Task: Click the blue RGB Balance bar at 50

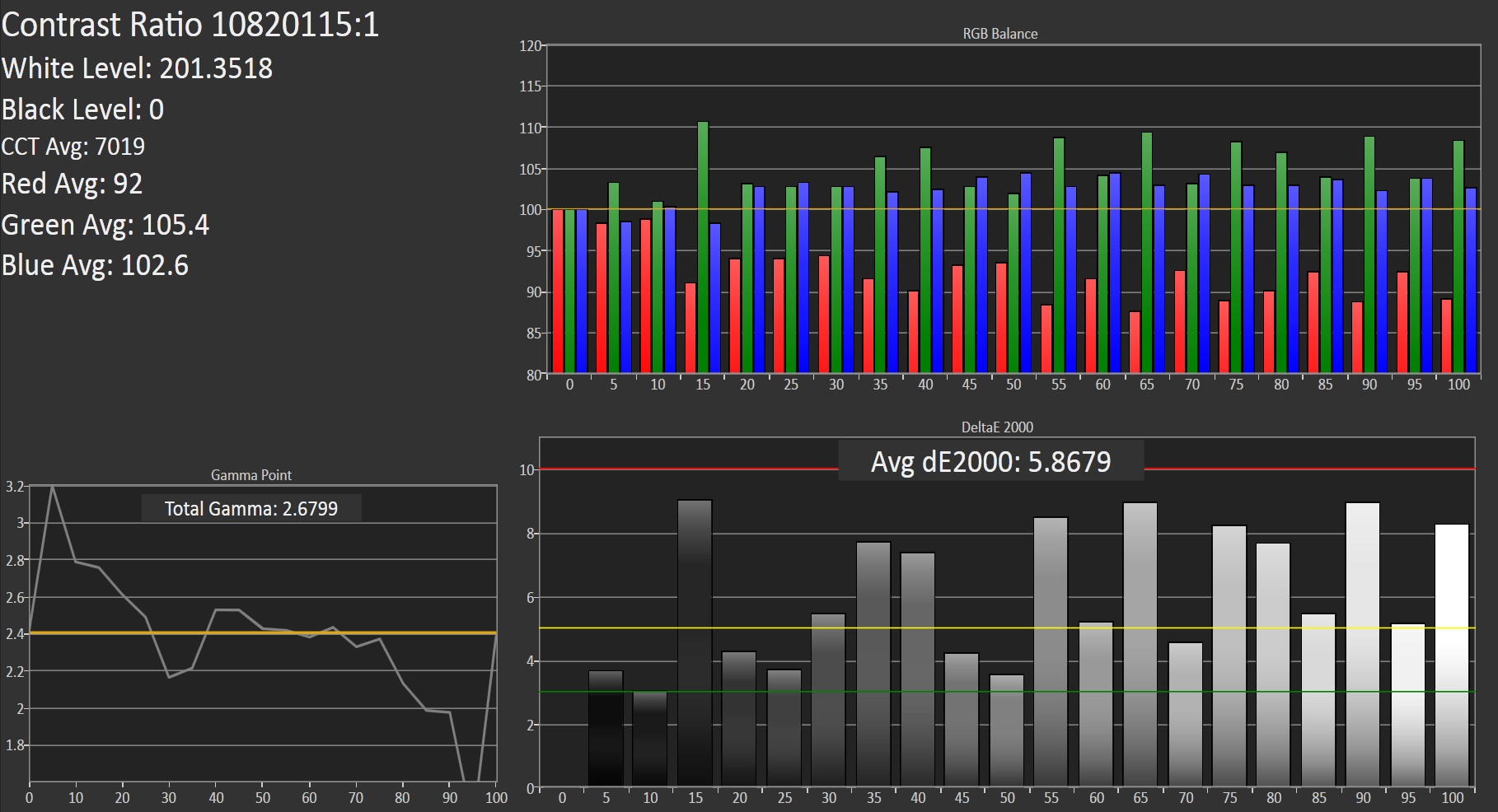Action: tap(1026, 273)
